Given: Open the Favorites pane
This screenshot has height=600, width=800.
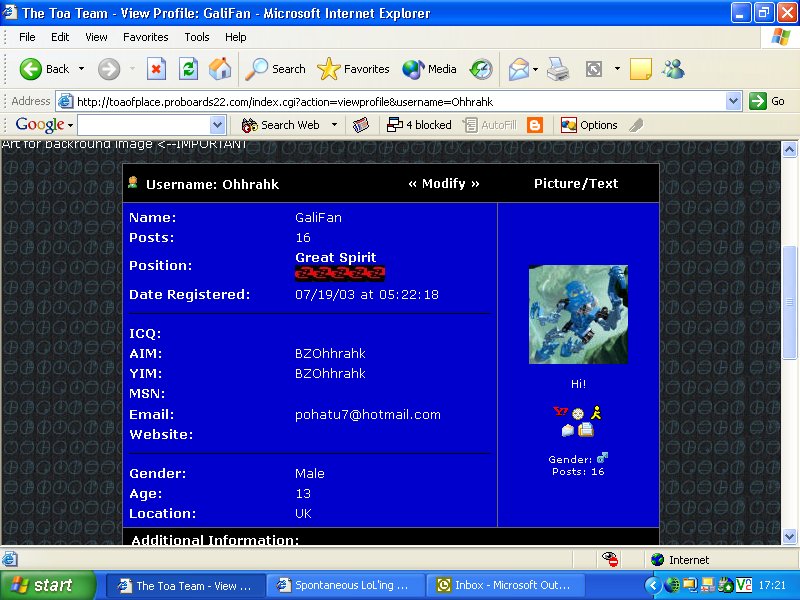Looking at the screenshot, I should (353, 69).
